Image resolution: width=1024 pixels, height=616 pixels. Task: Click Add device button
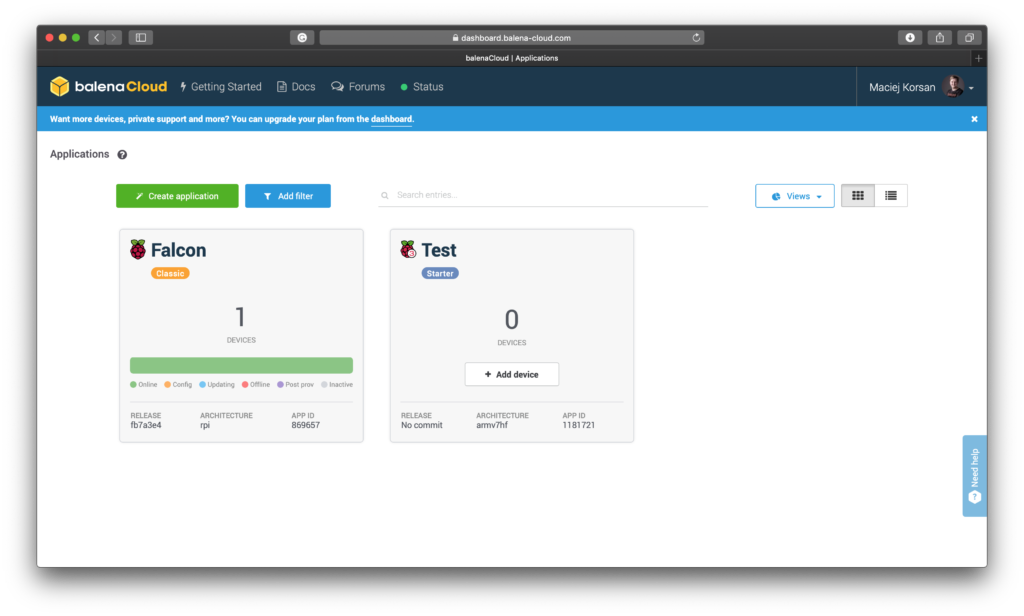(x=511, y=374)
